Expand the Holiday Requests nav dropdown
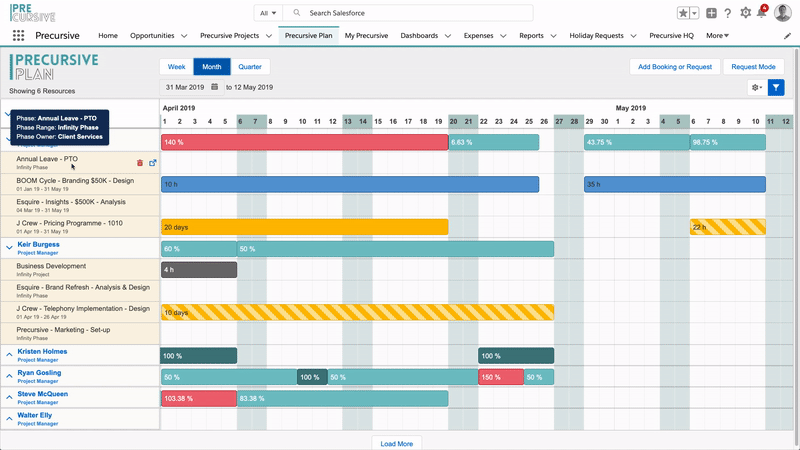Viewport: 800px width, 450px height. [633, 36]
